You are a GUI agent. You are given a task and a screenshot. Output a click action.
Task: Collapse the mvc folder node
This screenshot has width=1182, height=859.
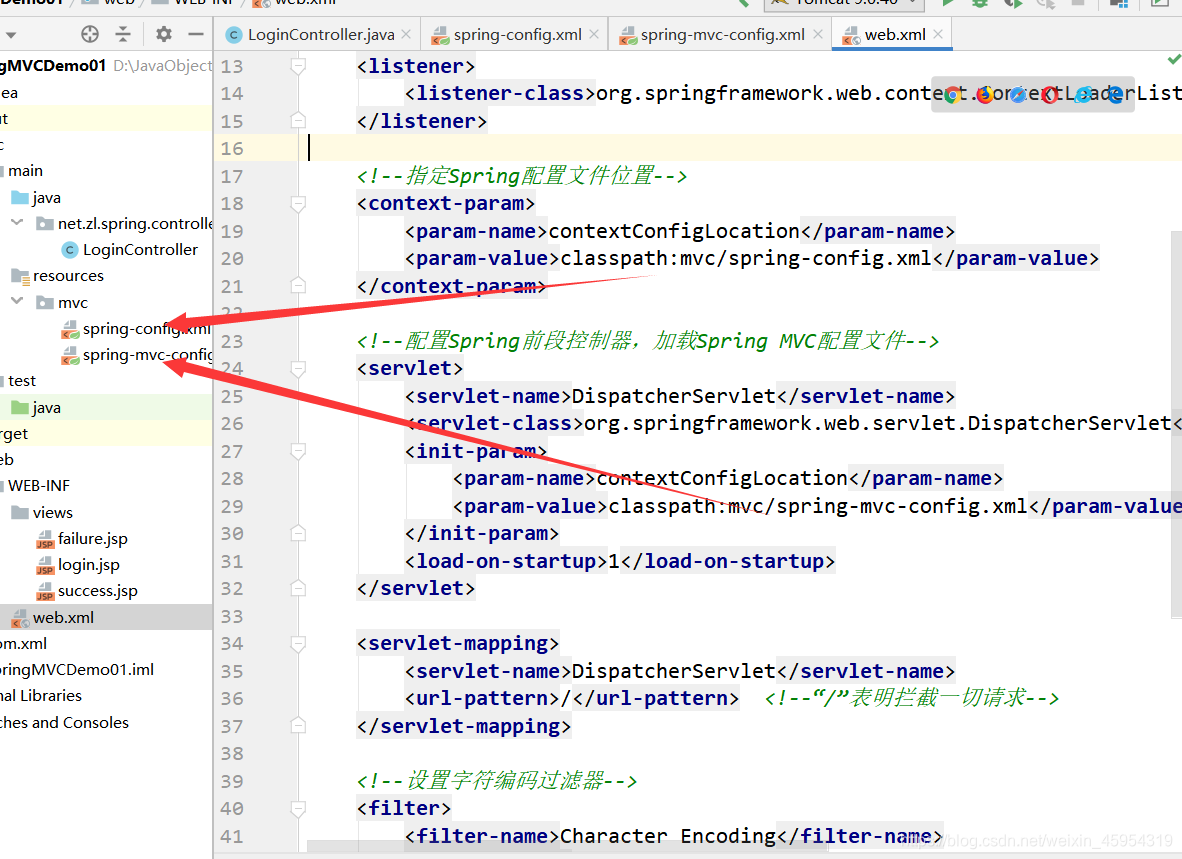pos(17,301)
